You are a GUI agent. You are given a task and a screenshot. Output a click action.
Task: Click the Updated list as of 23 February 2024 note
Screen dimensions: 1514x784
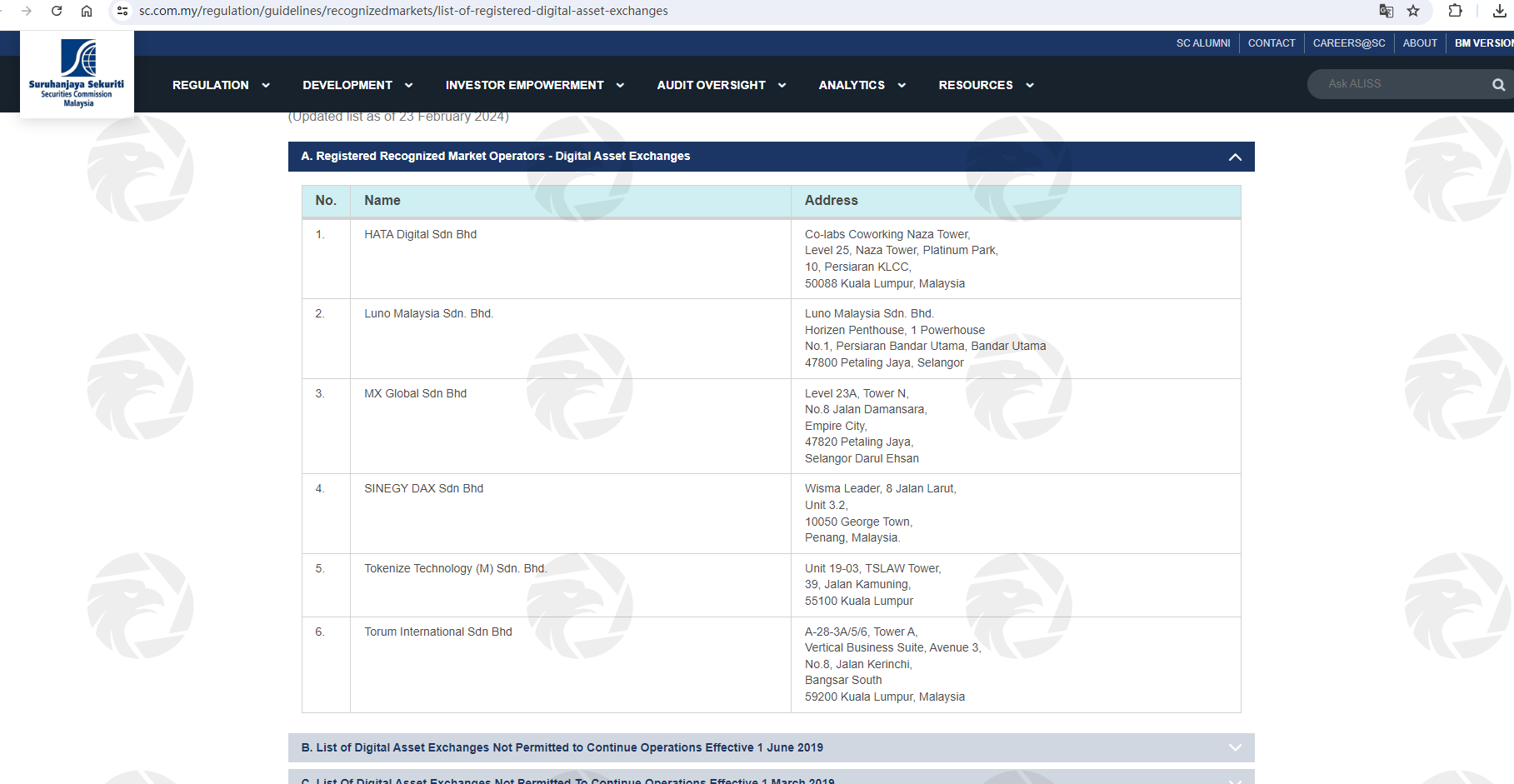pos(398,116)
